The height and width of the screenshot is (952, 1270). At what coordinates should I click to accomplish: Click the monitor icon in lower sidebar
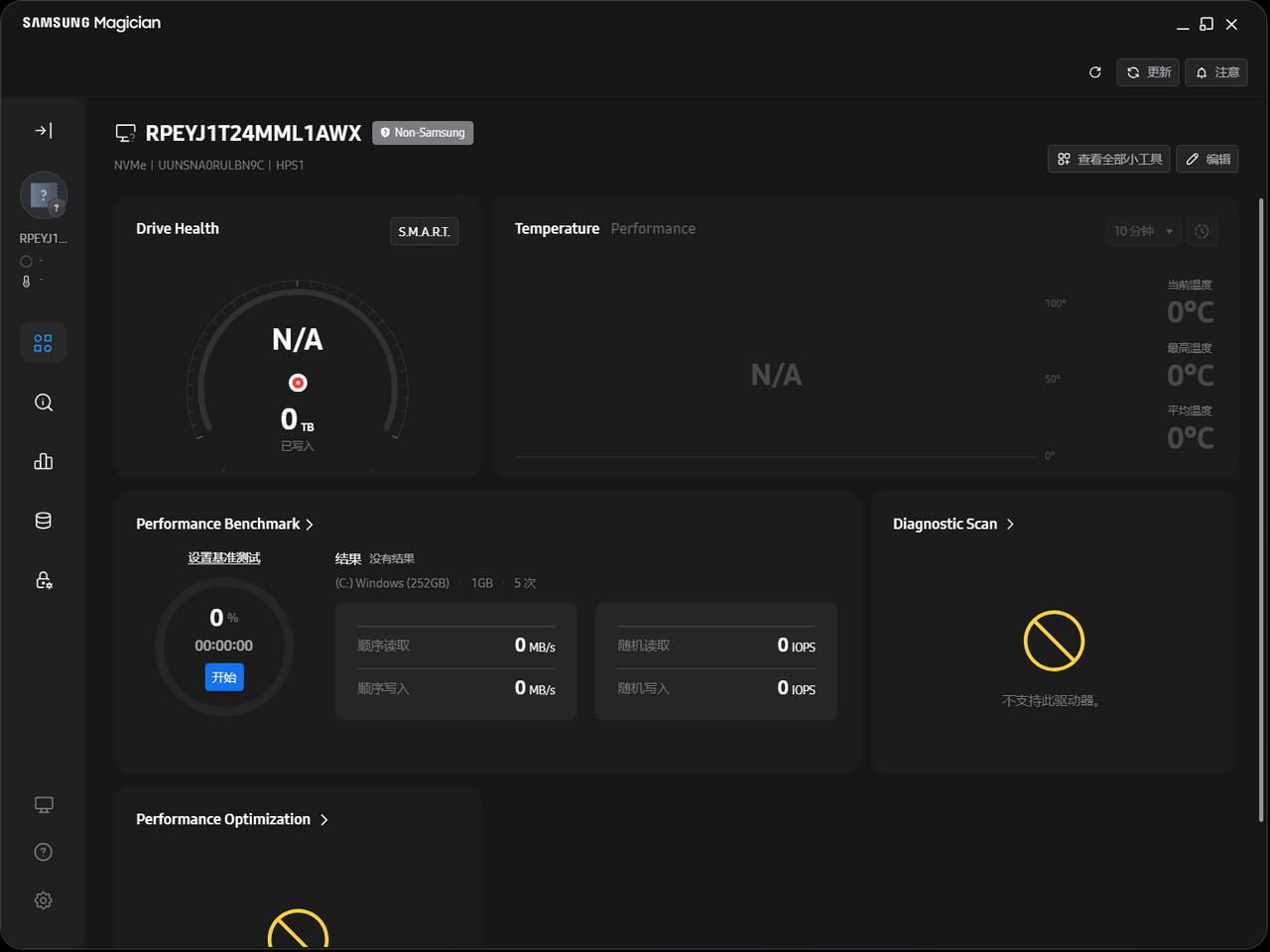tap(44, 804)
